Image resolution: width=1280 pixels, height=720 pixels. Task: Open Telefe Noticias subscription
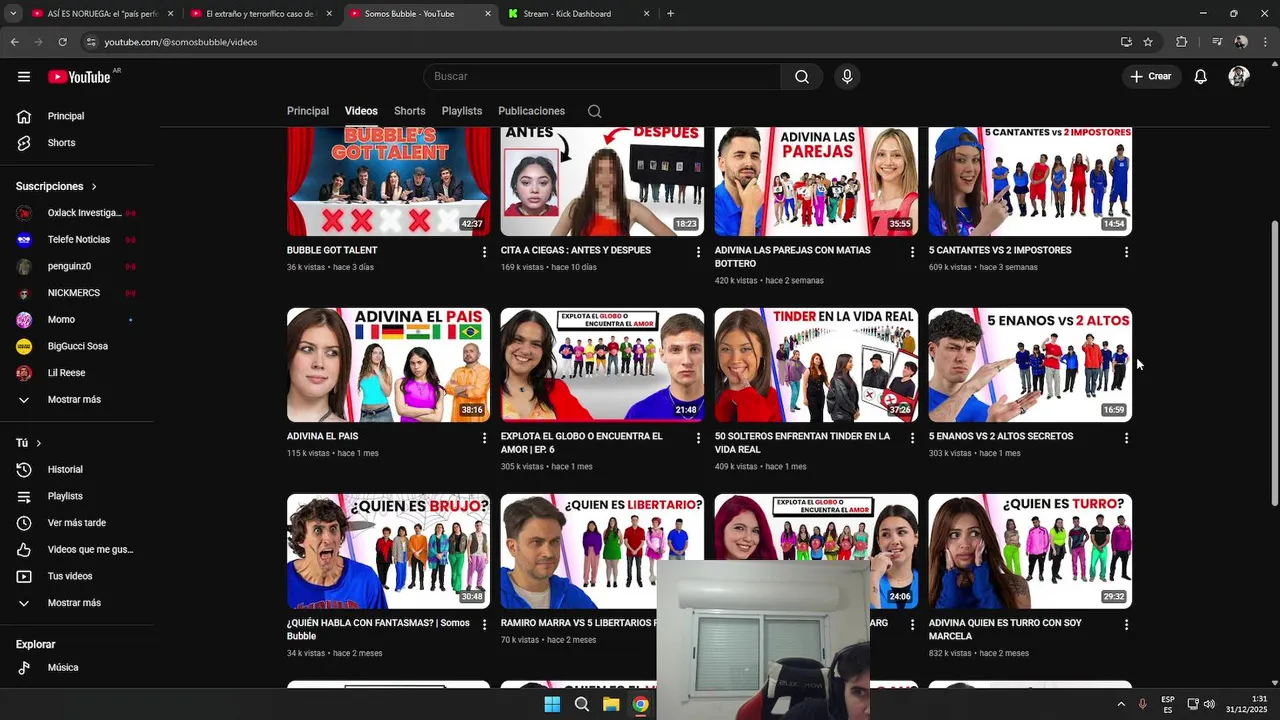pyautogui.click(x=80, y=240)
